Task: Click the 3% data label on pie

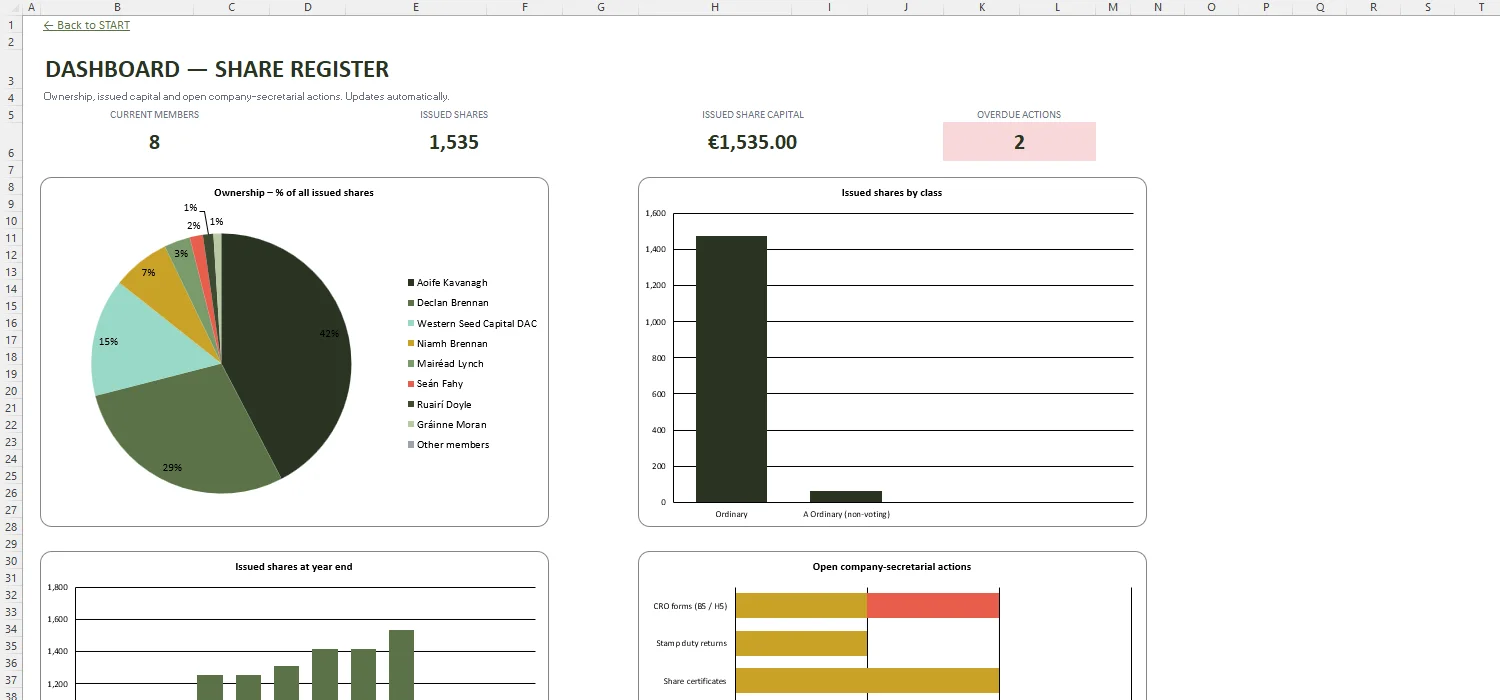Action: [181, 254]
